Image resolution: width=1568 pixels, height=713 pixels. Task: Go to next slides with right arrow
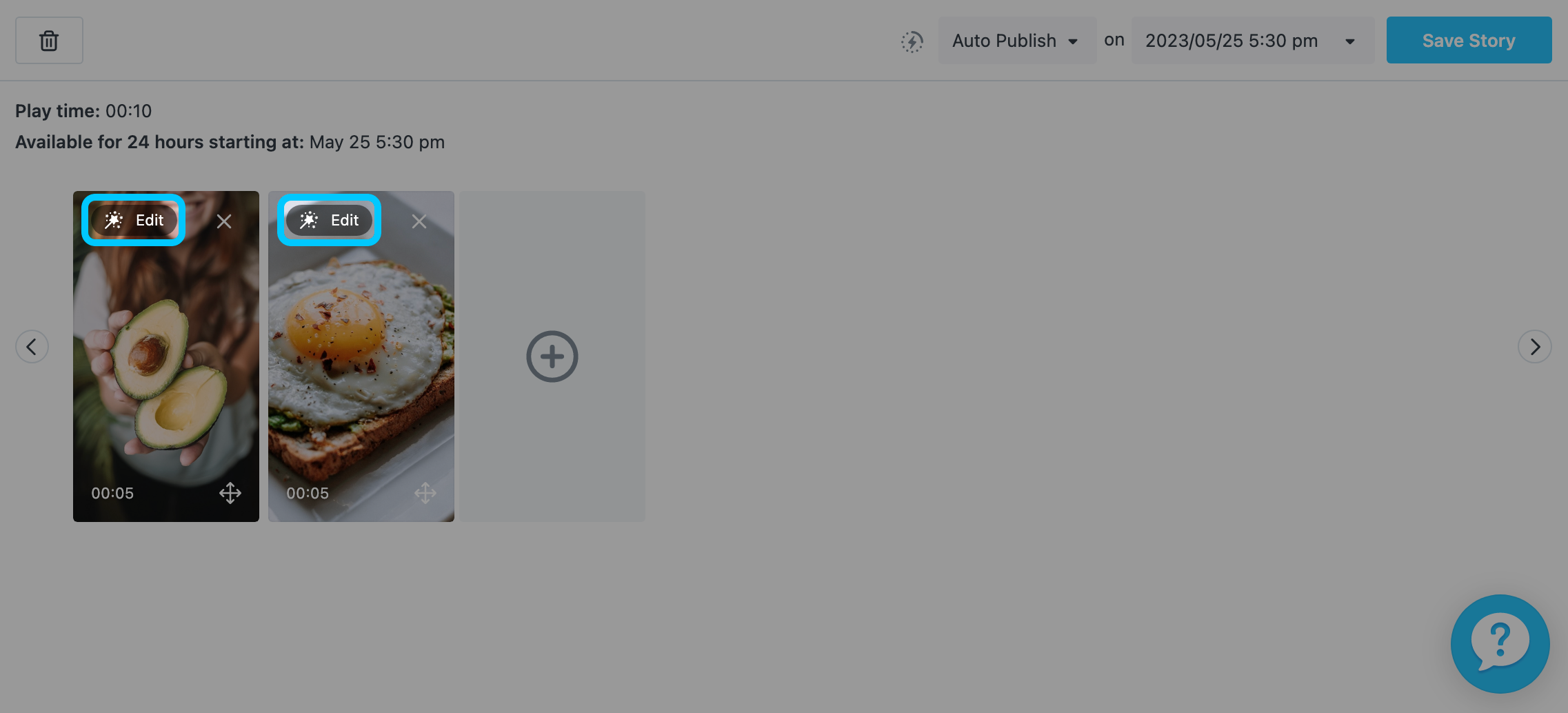1535,346
